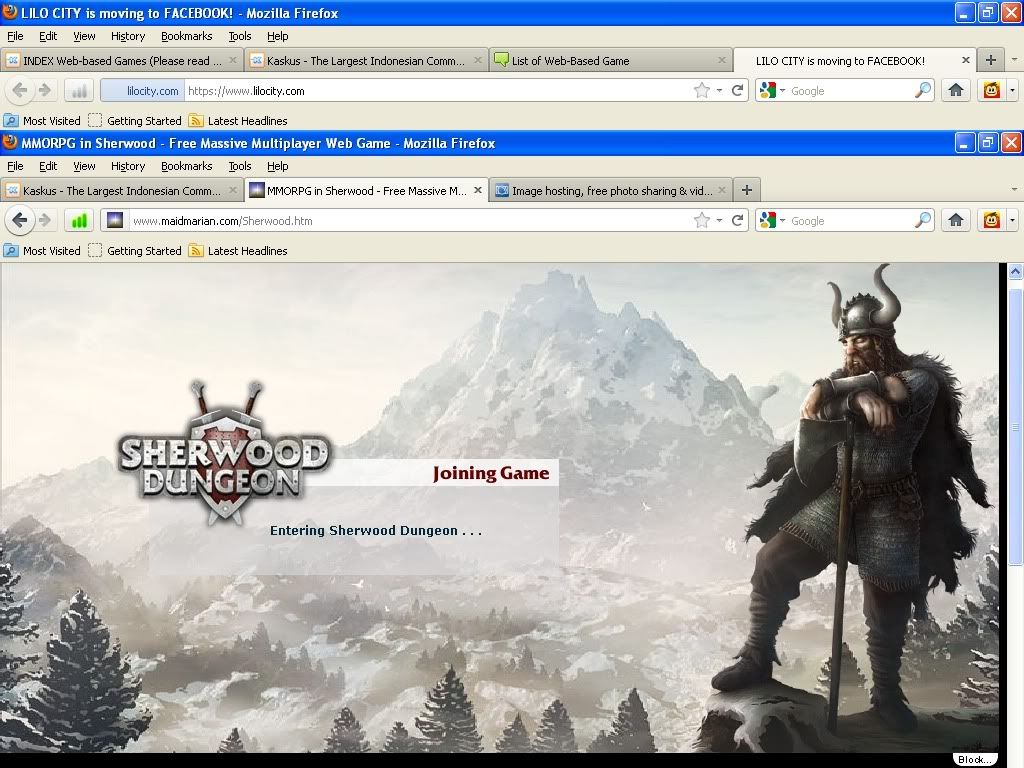Viewport: 1024px width, 768px height.
Task: Switch to Kaskus tab in Sherwood window
Action: [121, 190]
